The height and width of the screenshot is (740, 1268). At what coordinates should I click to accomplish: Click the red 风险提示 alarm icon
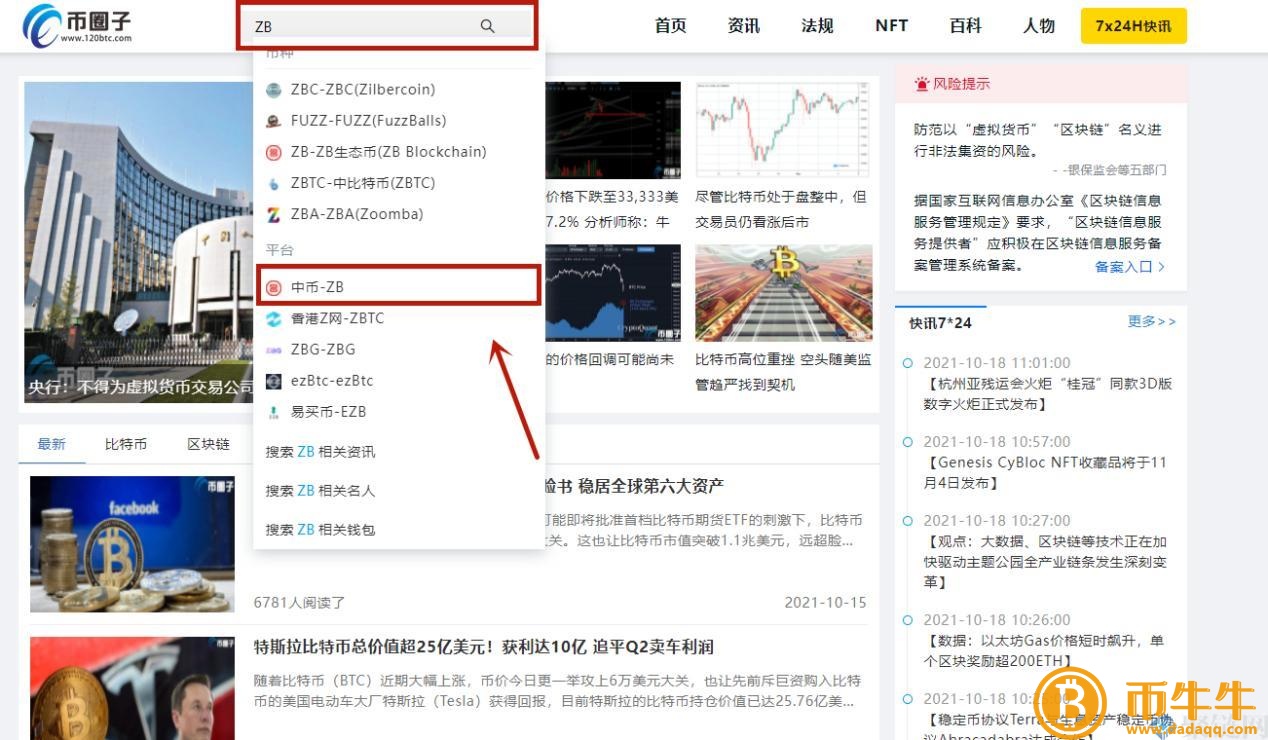pyautogui.click(x=921, y=84)
